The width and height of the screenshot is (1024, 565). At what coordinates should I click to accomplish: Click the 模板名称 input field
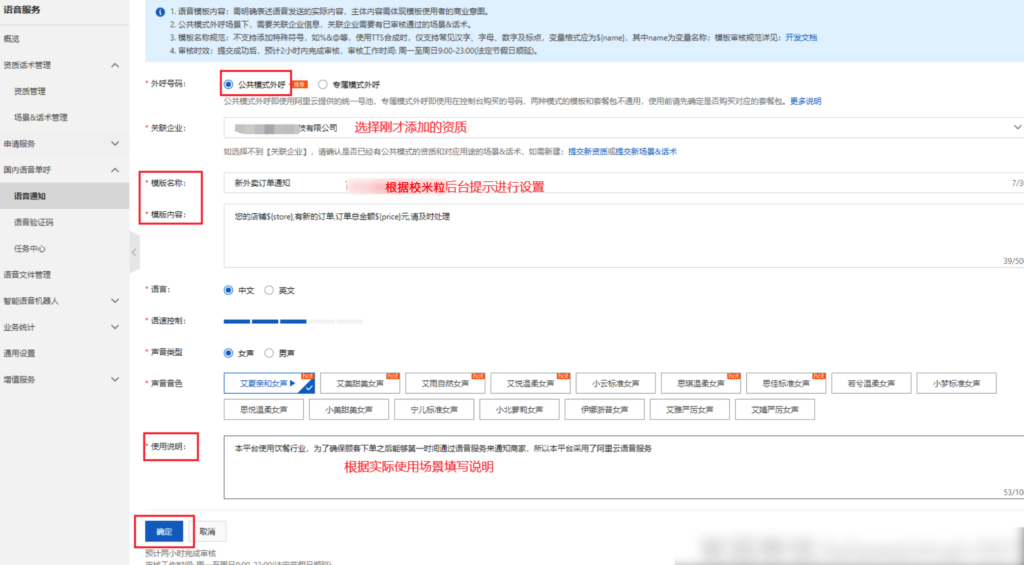(624, 183)
